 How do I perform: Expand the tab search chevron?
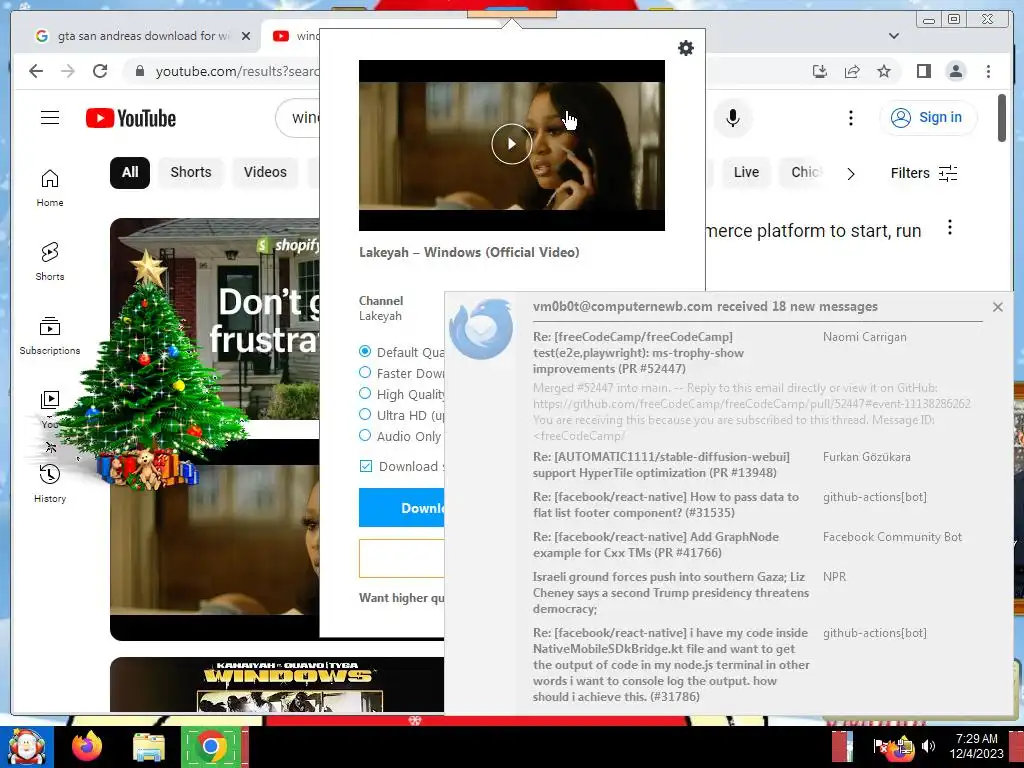[894, 36]
